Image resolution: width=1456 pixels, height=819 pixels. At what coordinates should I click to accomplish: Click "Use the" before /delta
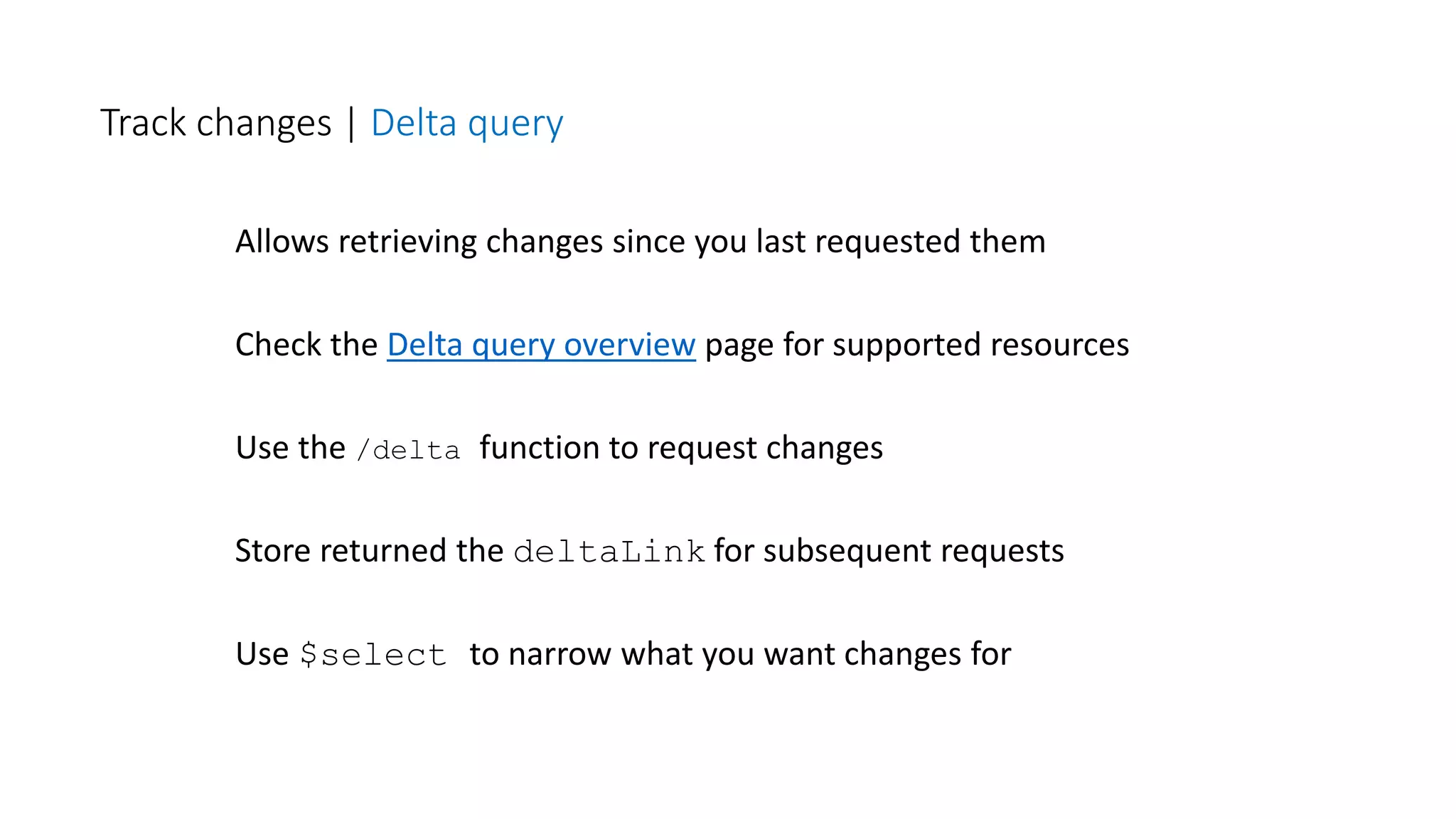[290, 449]
